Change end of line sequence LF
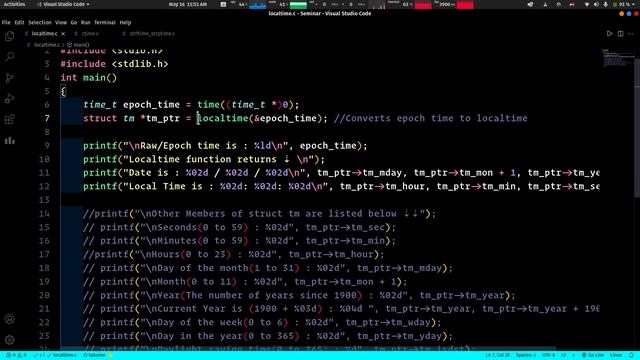Screen dimensions: 640x360 (564, 355)
